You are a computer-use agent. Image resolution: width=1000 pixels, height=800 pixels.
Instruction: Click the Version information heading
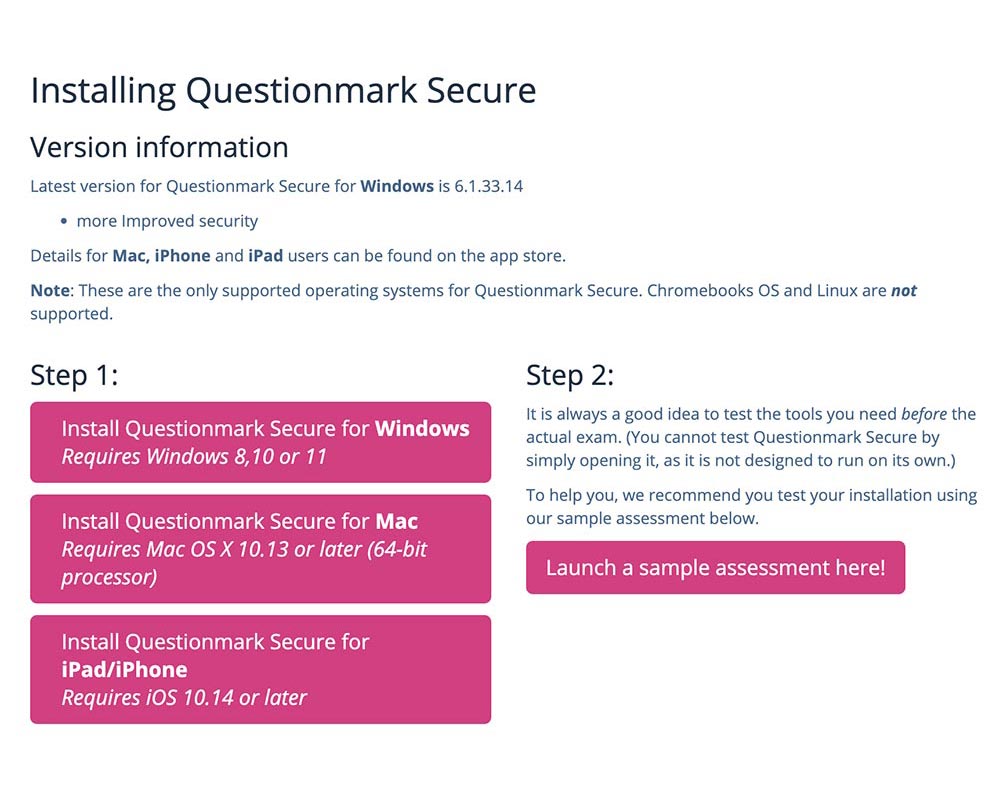pyautogui.click(x=159, y=147)
